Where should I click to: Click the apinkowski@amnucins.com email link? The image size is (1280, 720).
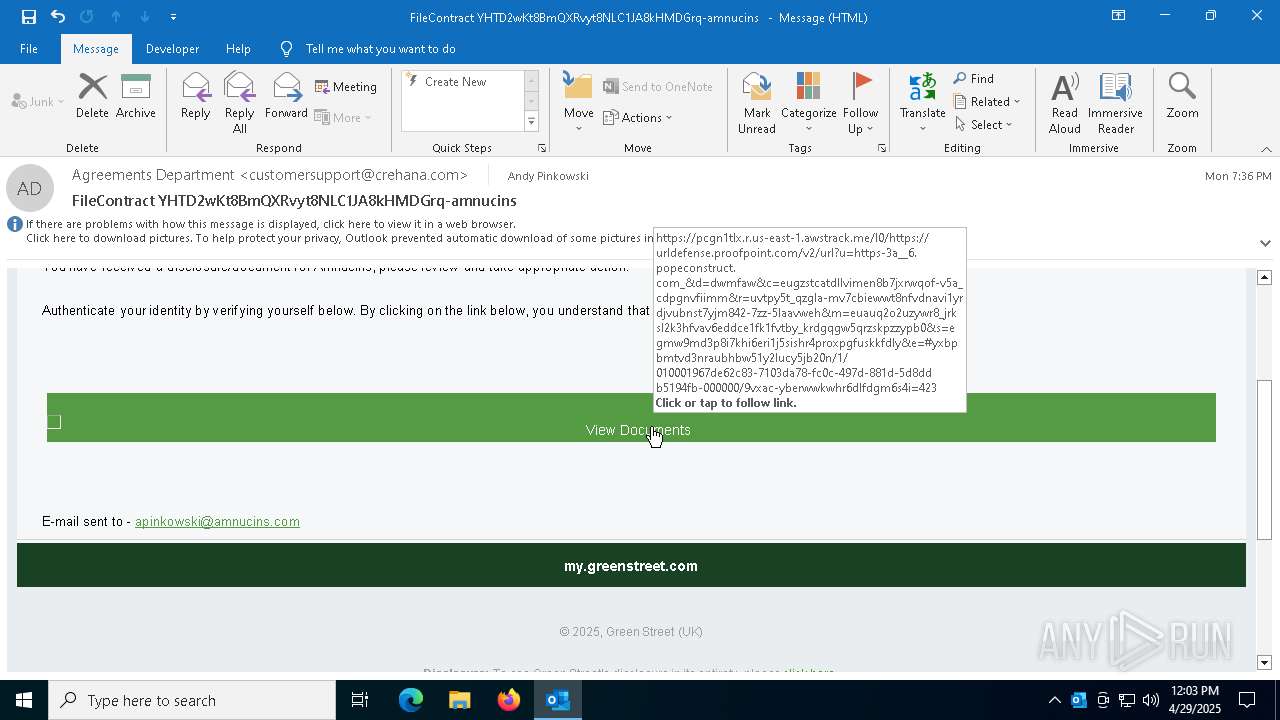(x=217, y=521)
